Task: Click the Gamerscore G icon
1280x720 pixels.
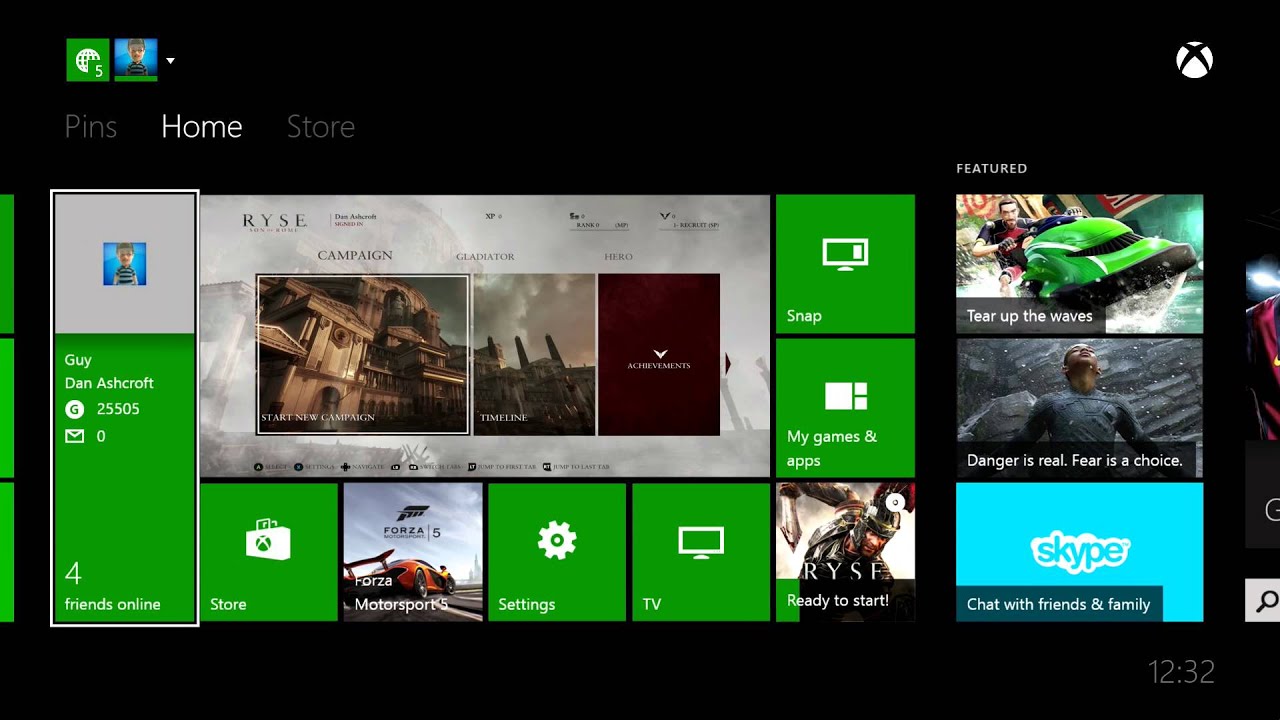Action: [x=74, y=409]
